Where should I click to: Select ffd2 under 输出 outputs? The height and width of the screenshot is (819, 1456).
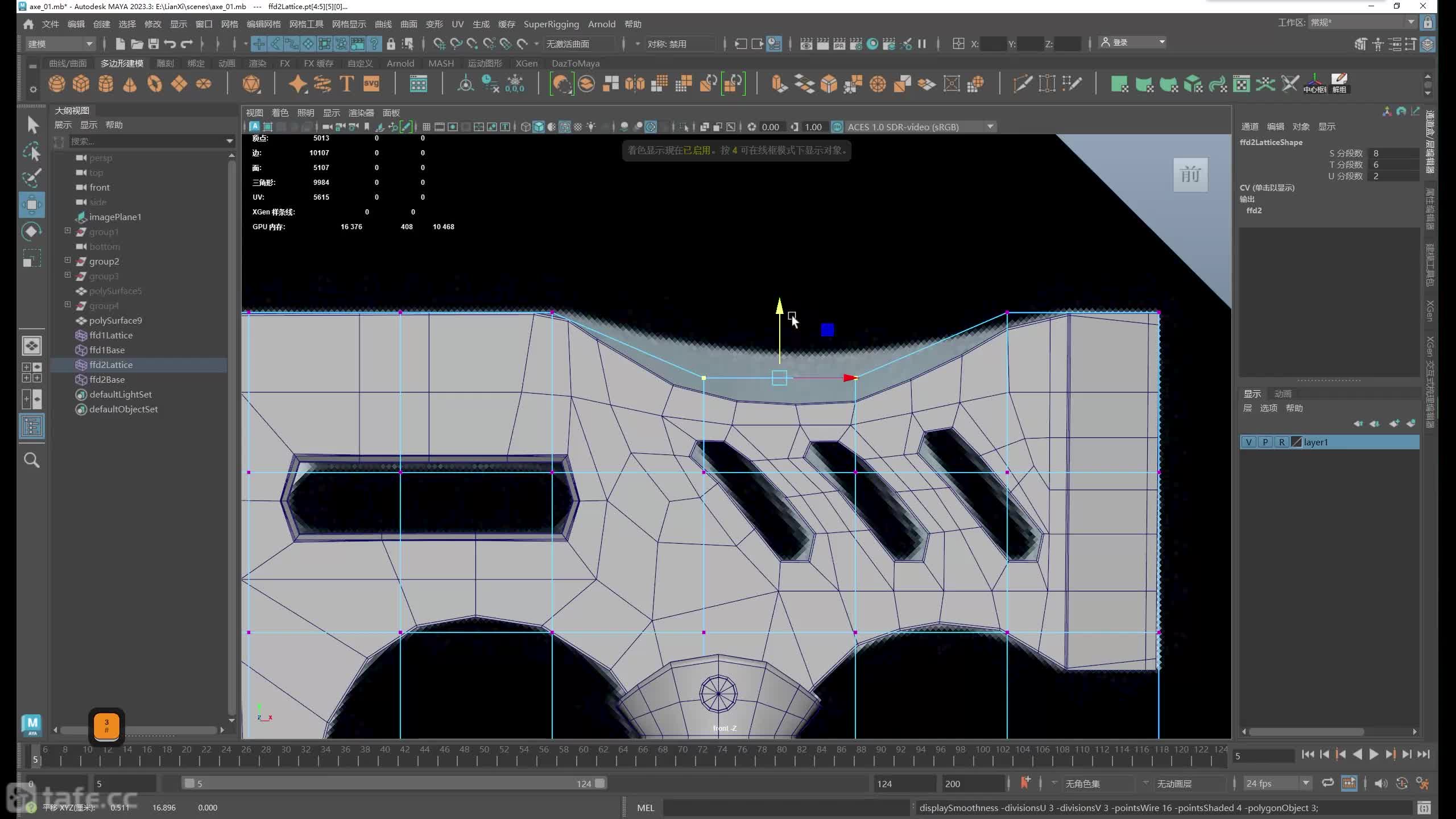tap(1254, 210)
